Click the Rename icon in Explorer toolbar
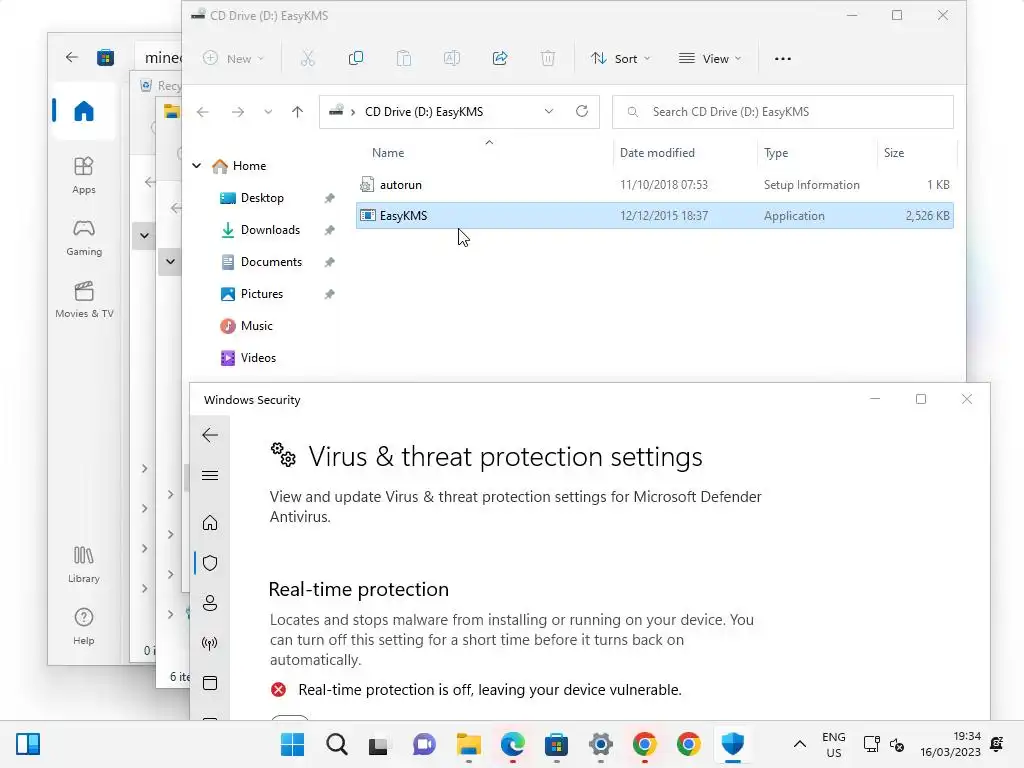Image resolution: width=1024 pixels, height=768 pixels. pyautogui.click(x=452, y=59)
